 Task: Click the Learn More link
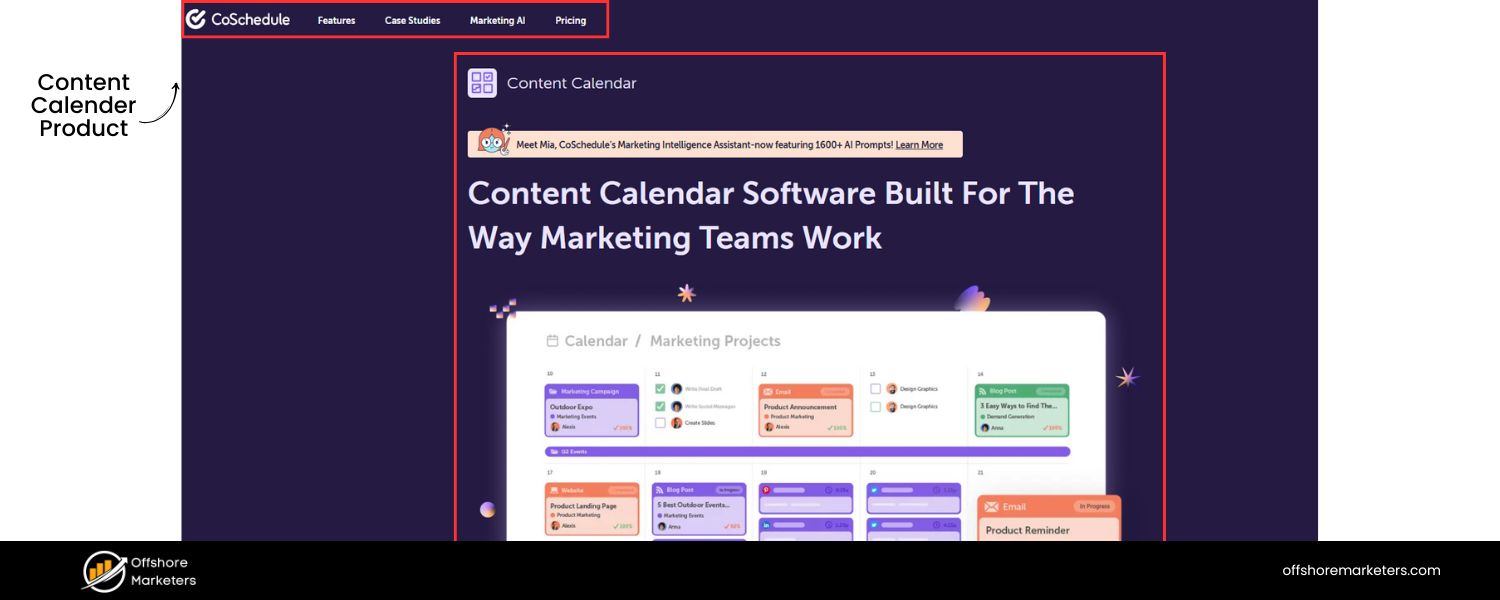918,144
